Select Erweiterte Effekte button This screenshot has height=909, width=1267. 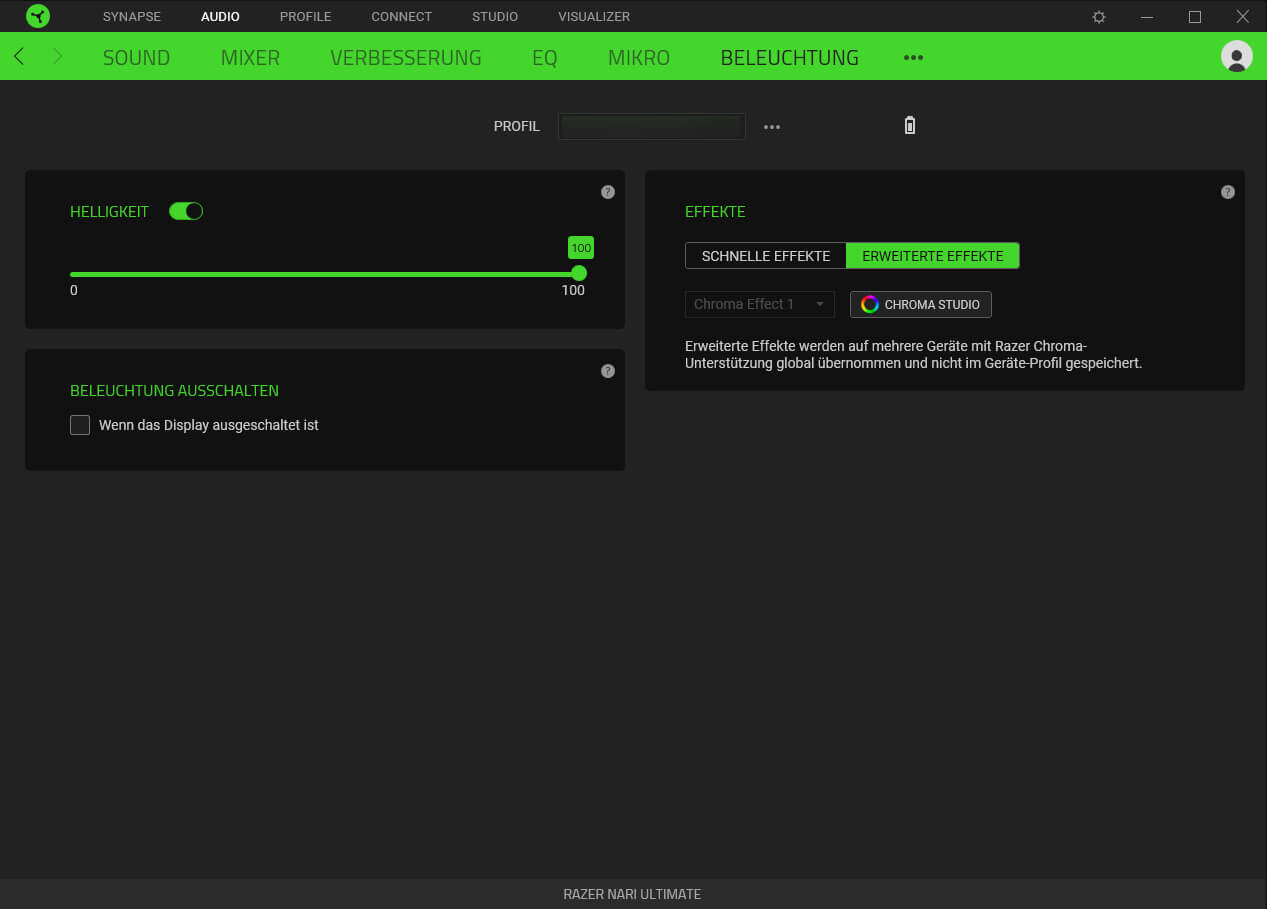click(x=932, y=256)
